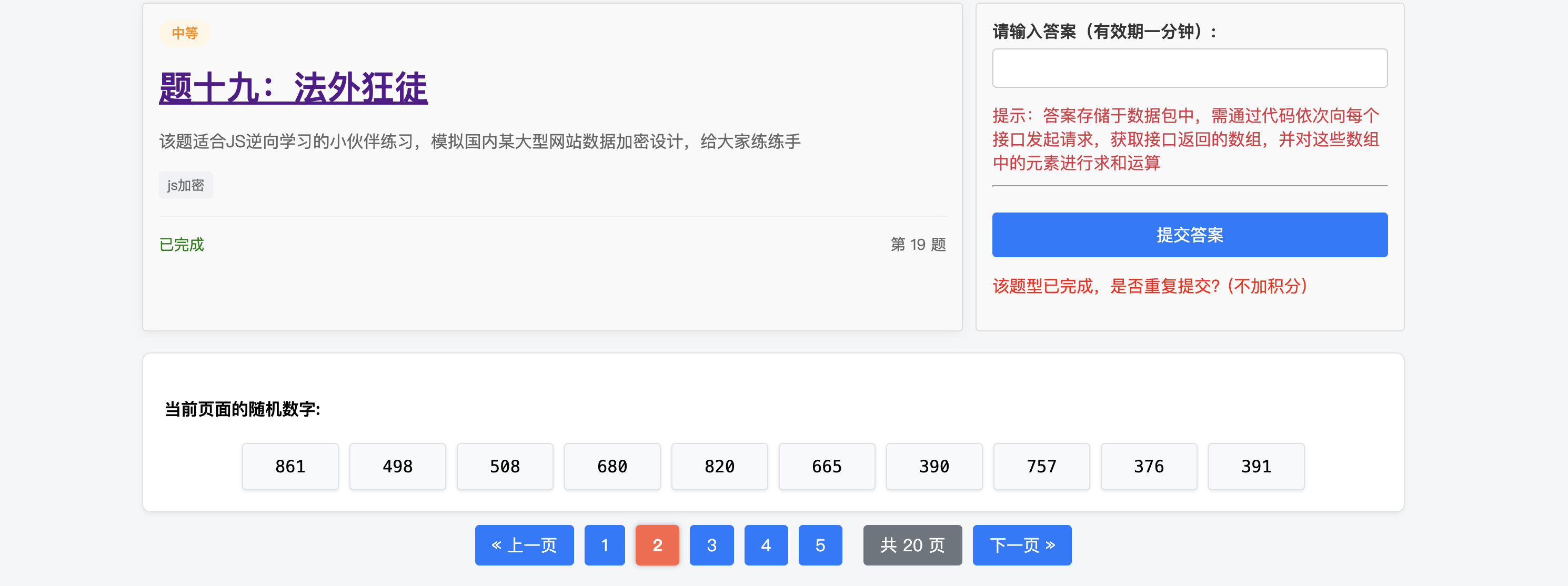Jump to page 5
The width and height of the screenshot is (1568, 586).
[819, 544]
